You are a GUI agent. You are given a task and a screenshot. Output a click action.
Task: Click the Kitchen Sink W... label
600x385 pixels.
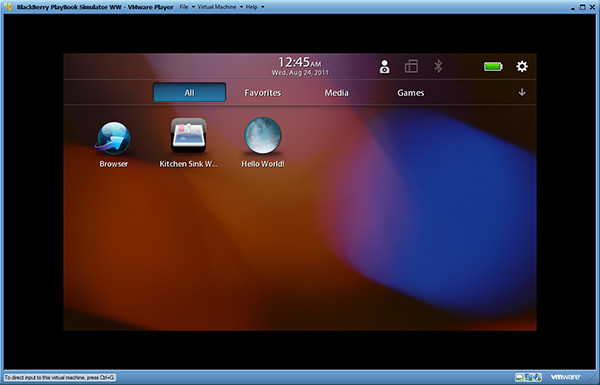click(x=188, y=164)
